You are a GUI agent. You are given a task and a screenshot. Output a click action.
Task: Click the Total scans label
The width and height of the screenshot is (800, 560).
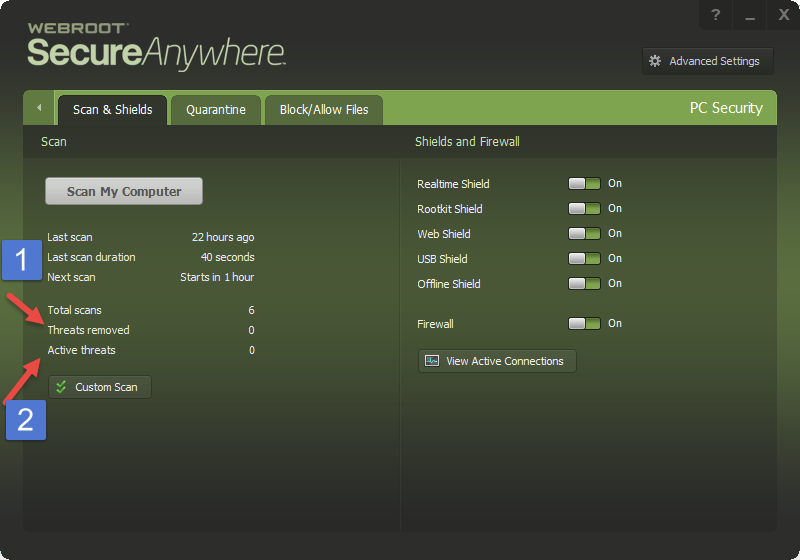tap(74, 310)
